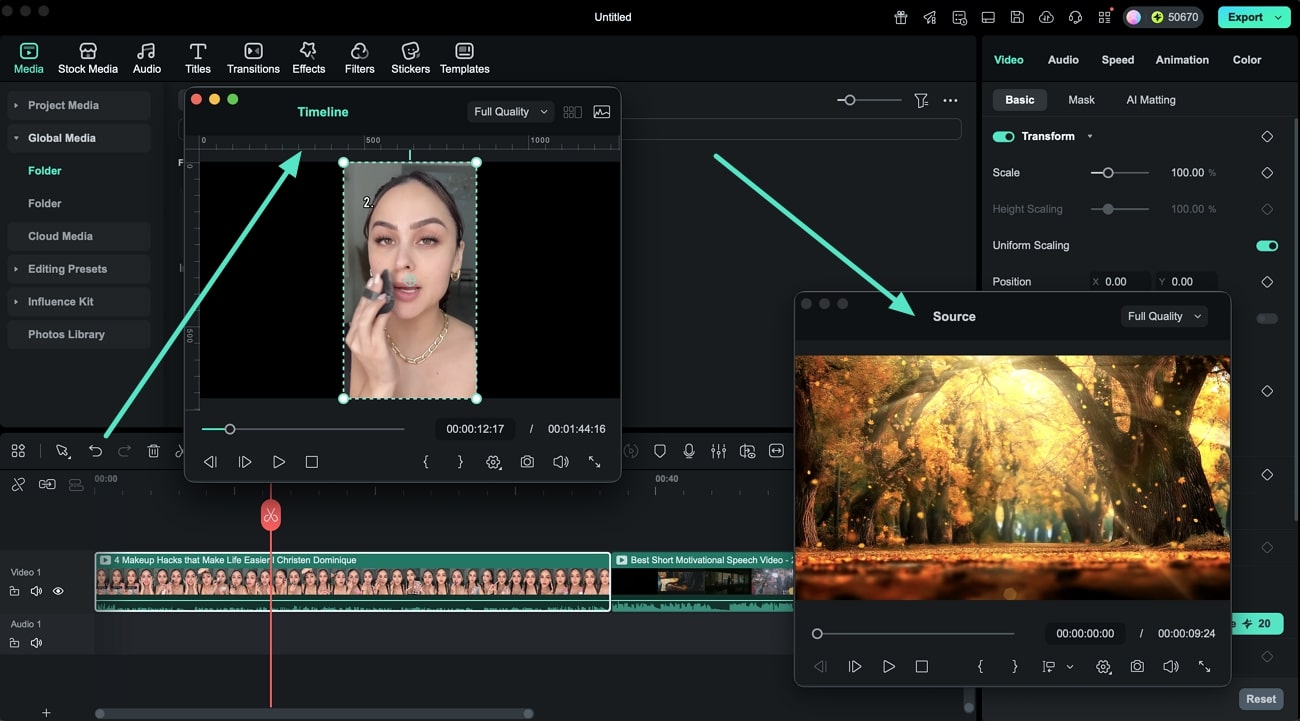The height and width of the screenshot is (721, 1300).
Task: Open the audio mixer icon
Action: 718,451
